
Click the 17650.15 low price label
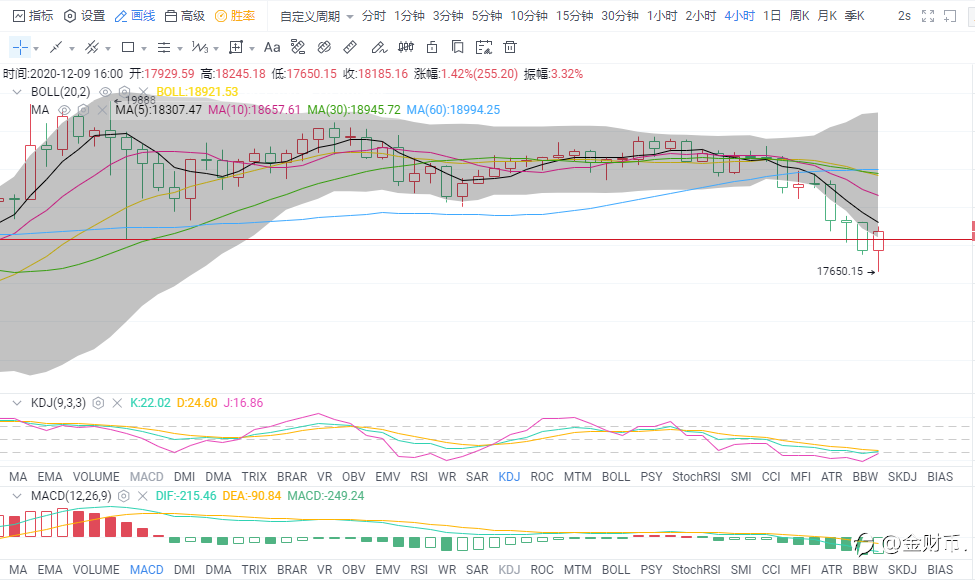pyautogui.click(x=840, y=271)
